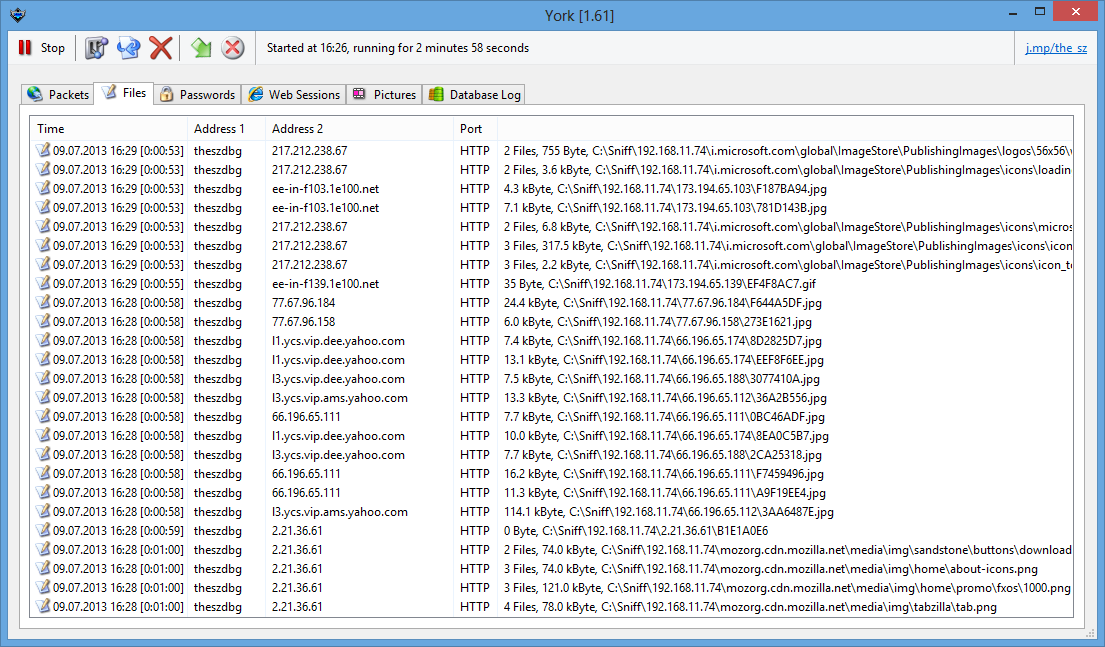Switch to the Web Sessions tab
Image resolution: width=1105 pixels, height=647 pixels.
[x=294, y=94]
